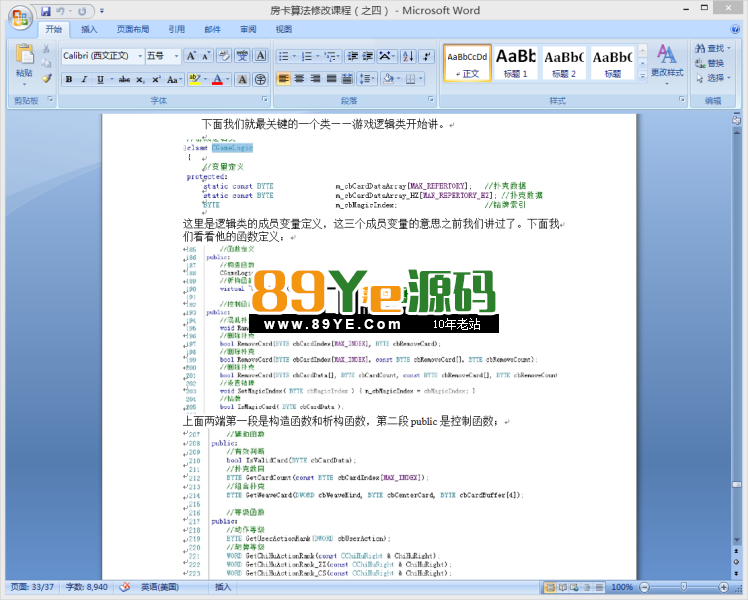Apply the 标题 1 heading style
748x600 pixels.
point(515,62)
